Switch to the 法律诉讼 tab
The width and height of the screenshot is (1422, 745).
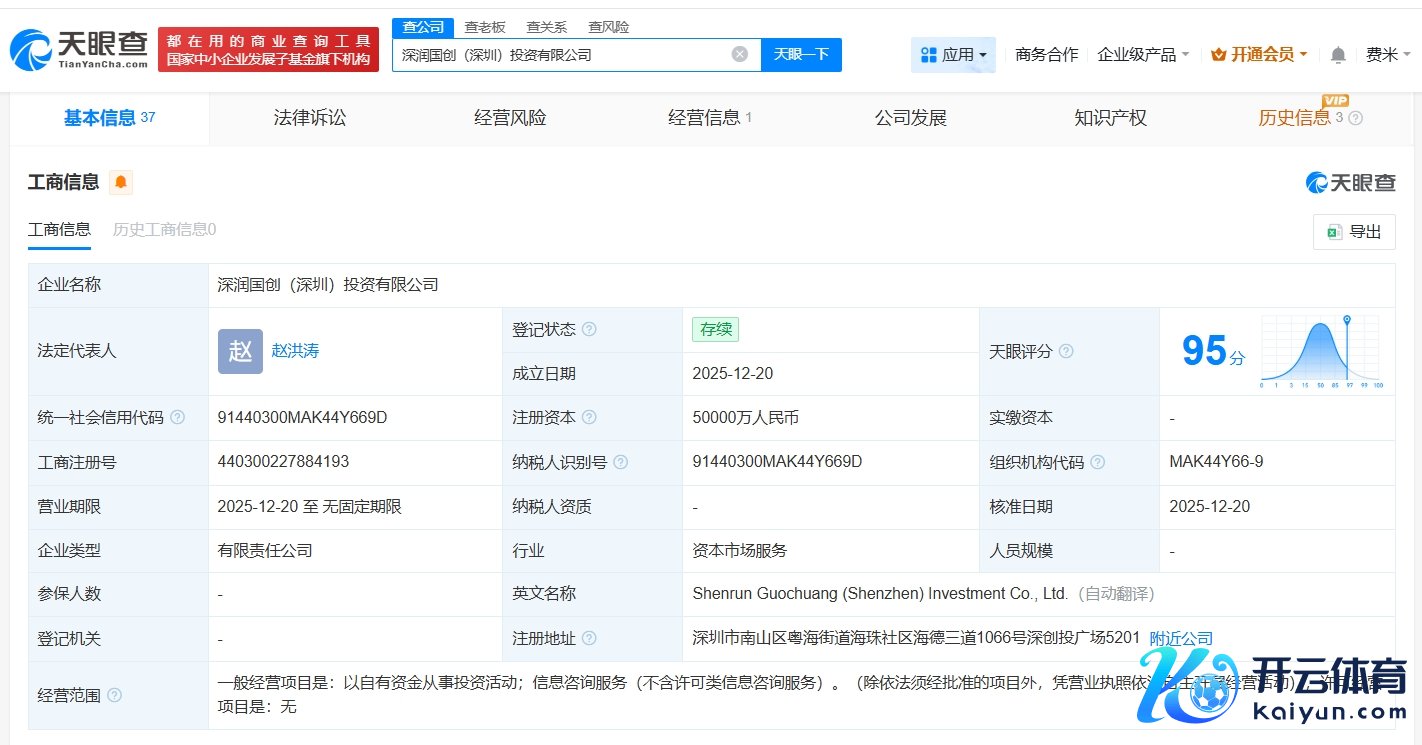310,118
